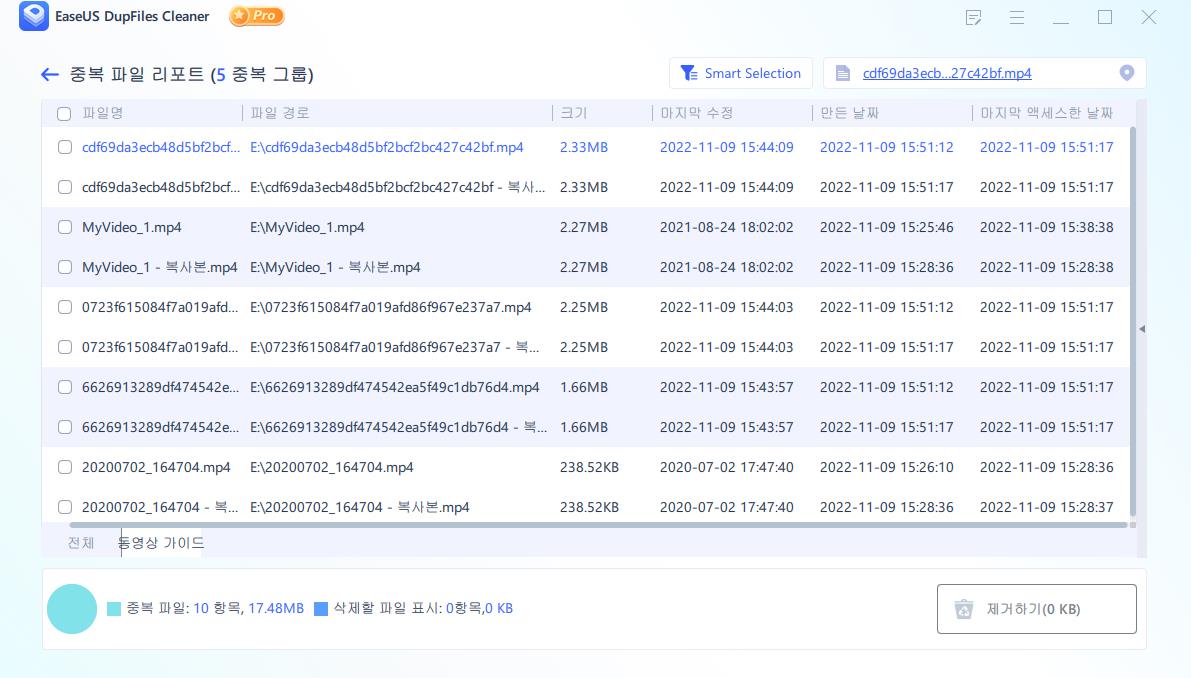Click the cyan pie chart circle
Screen dimensions: 1191x678
click(72, 609)
